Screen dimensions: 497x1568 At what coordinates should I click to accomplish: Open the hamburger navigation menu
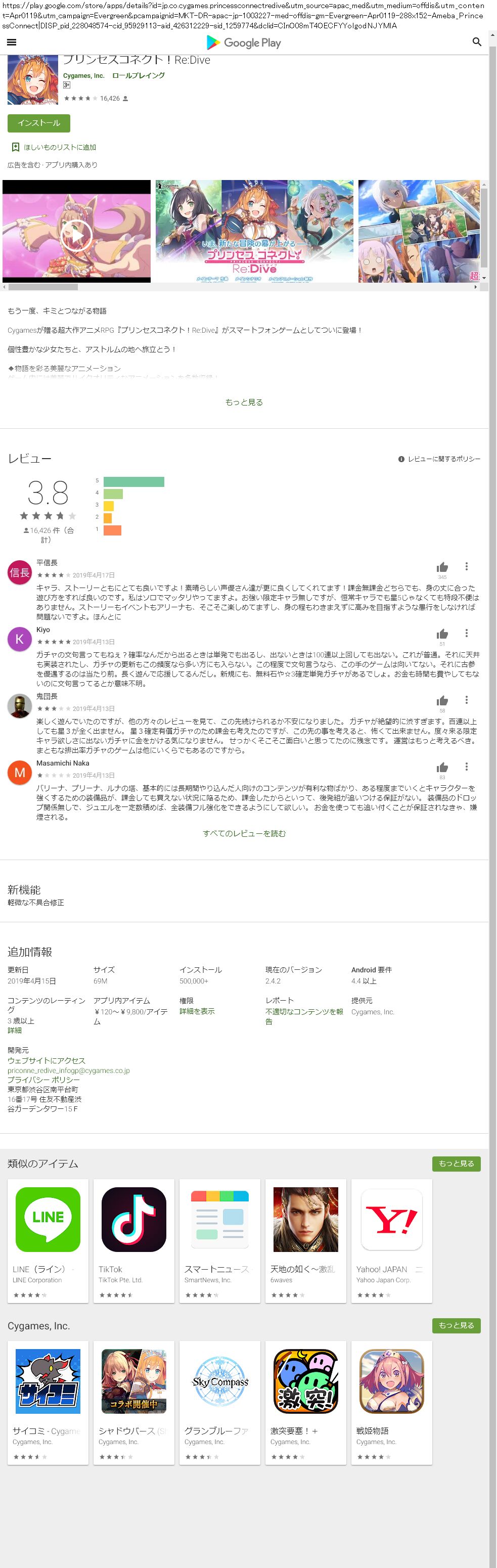(12, 42)
